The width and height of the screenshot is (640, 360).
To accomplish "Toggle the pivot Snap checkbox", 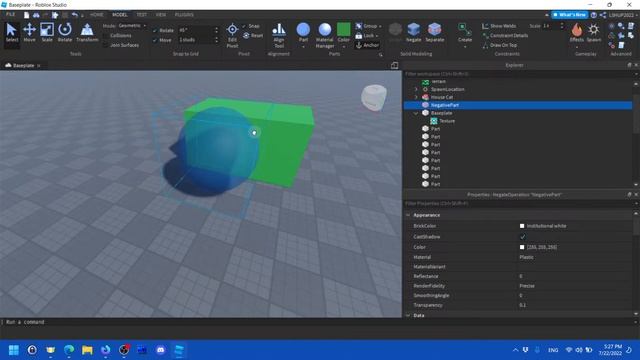I will pos(244,26).
